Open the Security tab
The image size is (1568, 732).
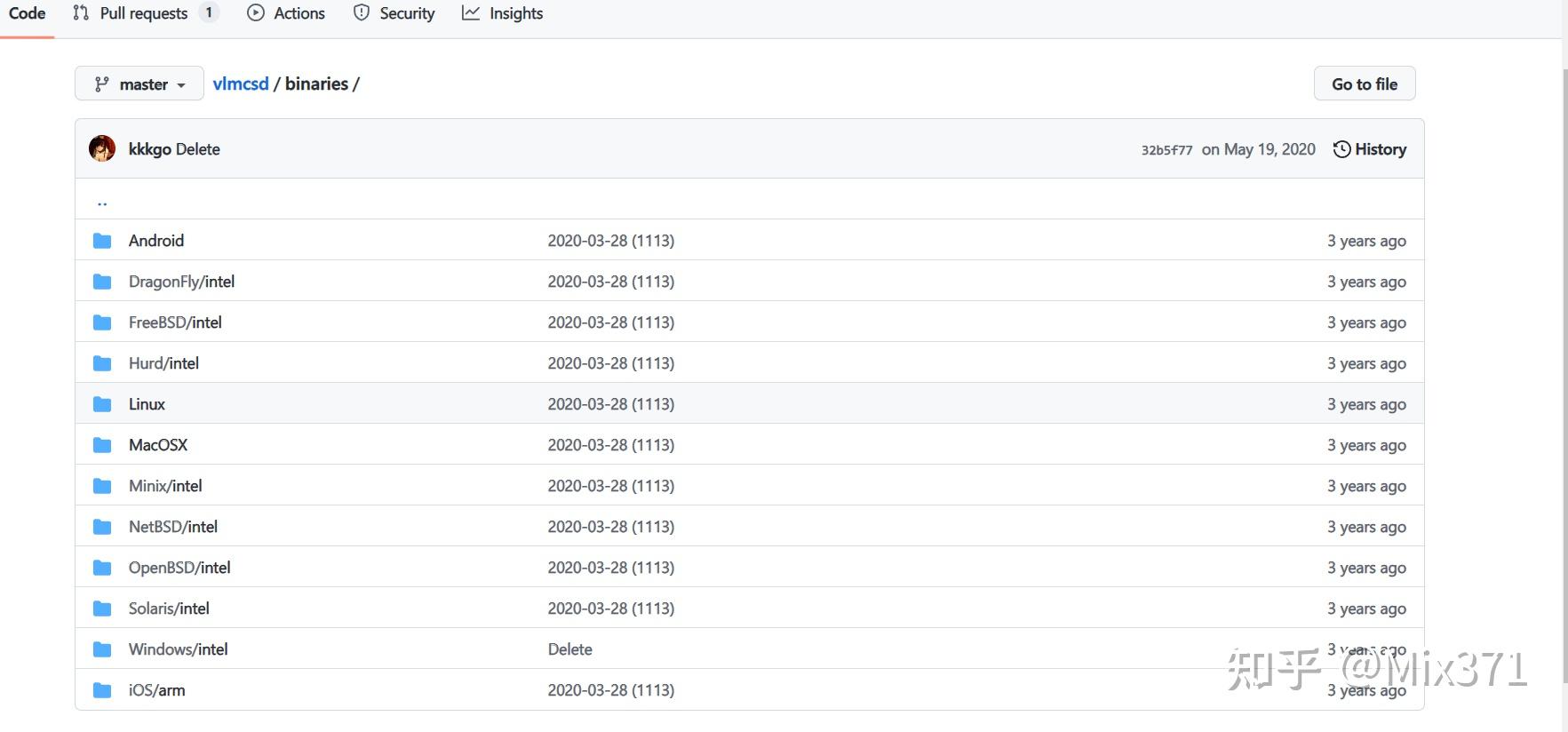tap(394, 13)
